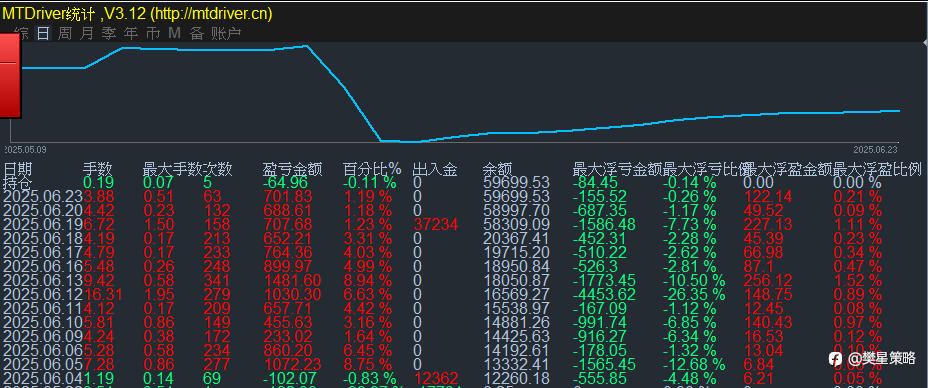The width and height of the screenshot is (928, 388).
Task: Select the 2025.06.06 date row
Action: click(x=43, y=350)
